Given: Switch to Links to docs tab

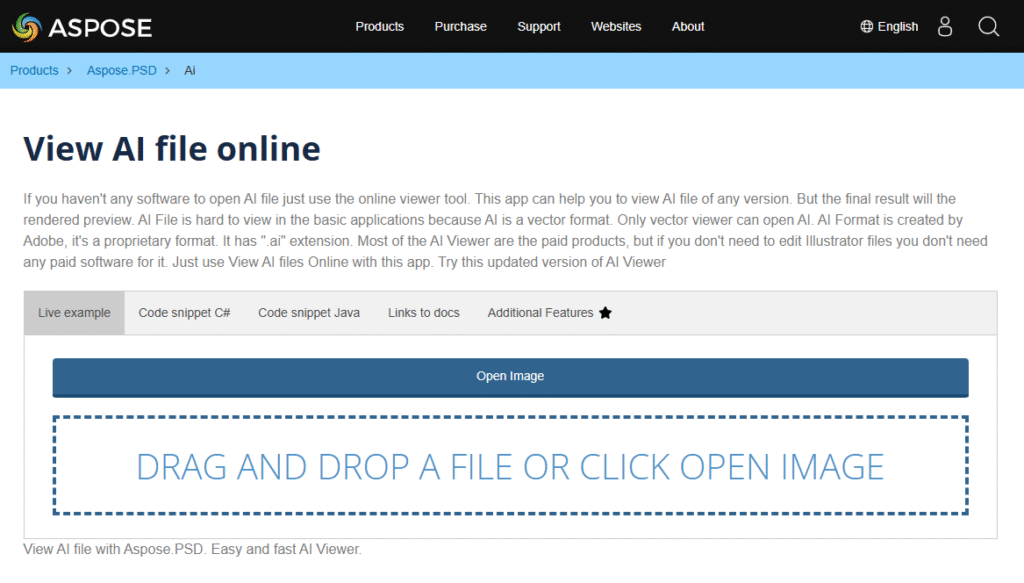Looking at the screenshot, I should tap(424, 313).
